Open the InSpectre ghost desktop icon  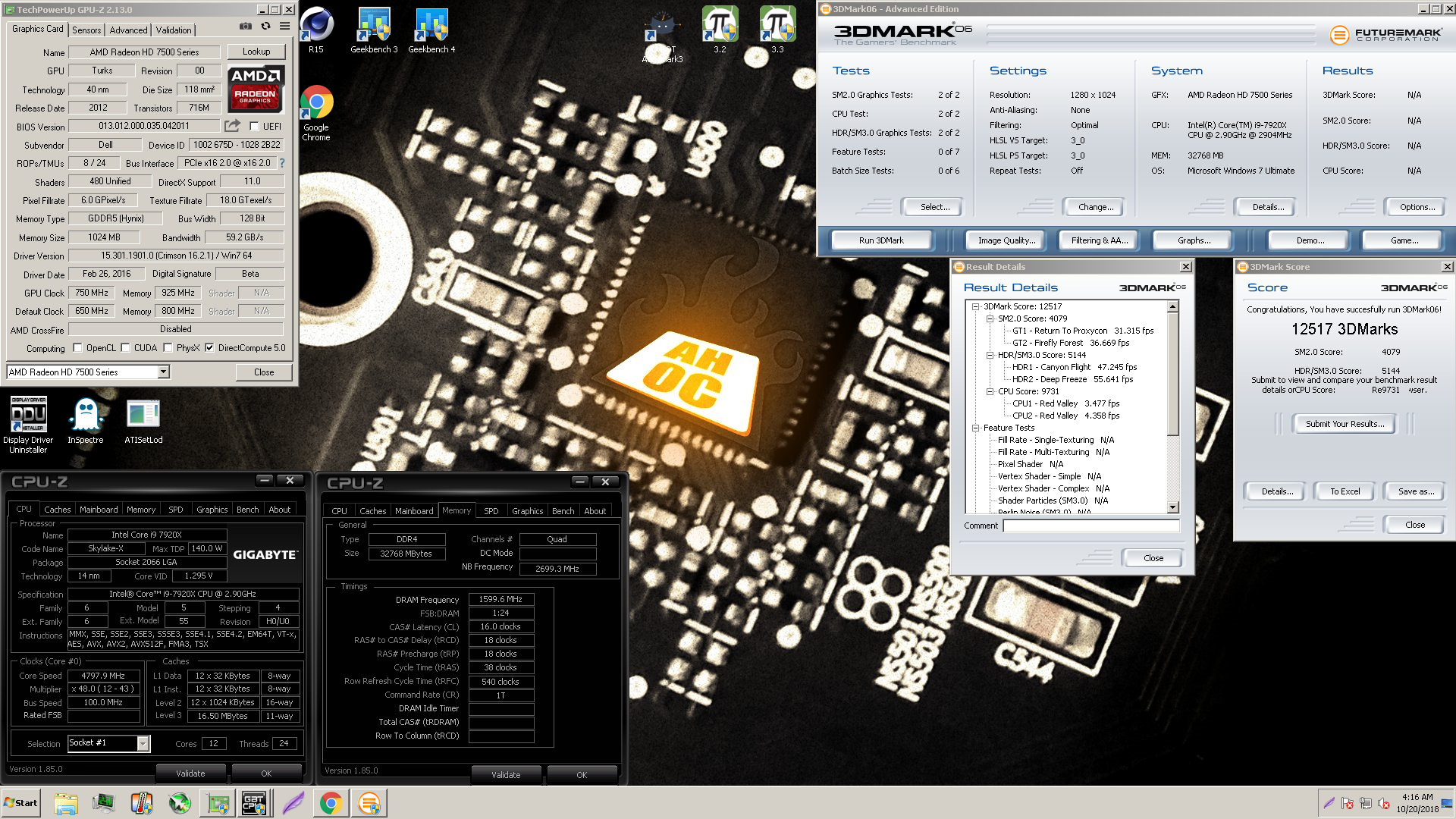86,421
